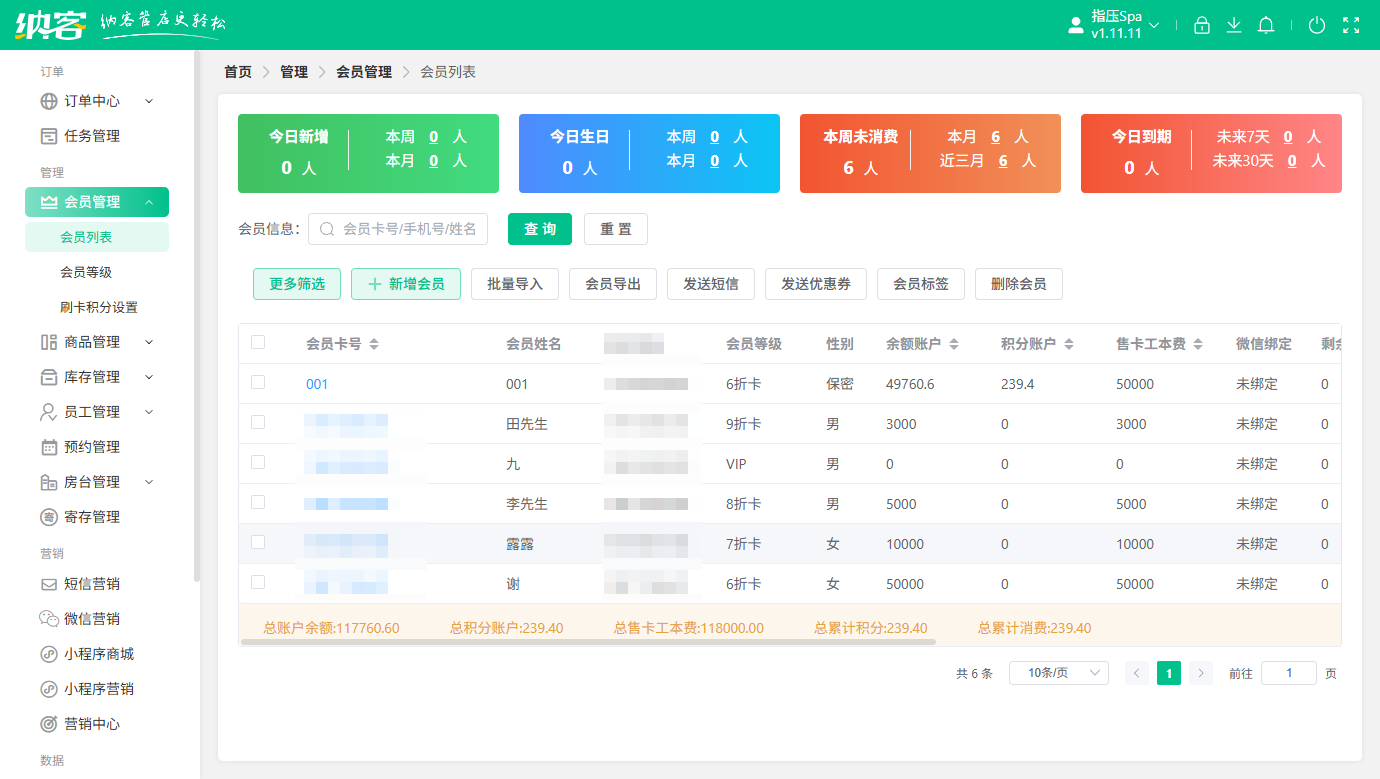Open the 指压Spa account dropdown
This screenshot has height=779, width=1380.
pos(1115,25)
